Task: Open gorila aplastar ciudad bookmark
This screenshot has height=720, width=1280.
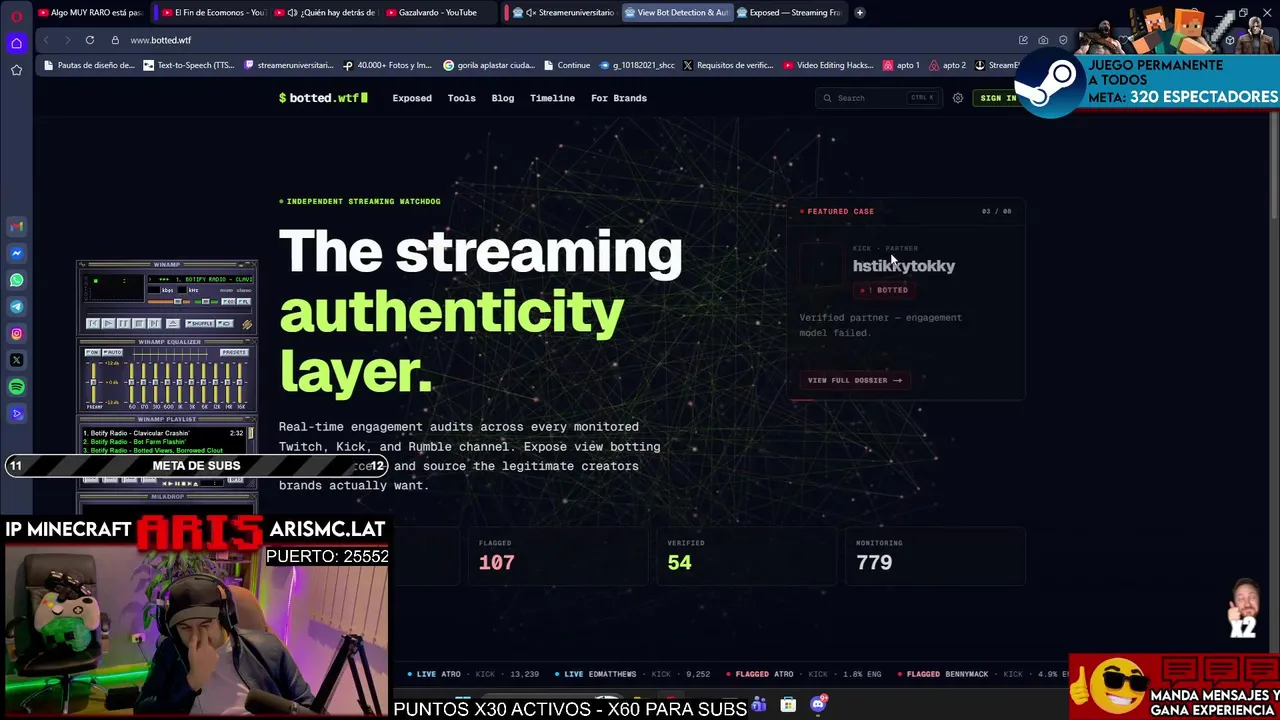Action: (x=490, y=65)
